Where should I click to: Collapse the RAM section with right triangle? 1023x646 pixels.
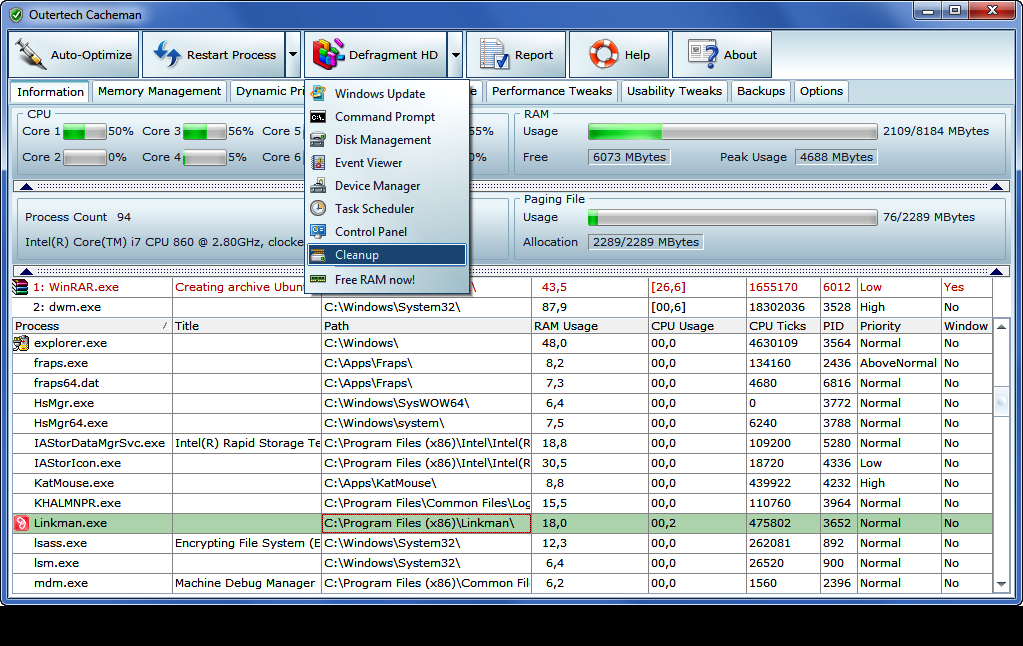(996, 187)
